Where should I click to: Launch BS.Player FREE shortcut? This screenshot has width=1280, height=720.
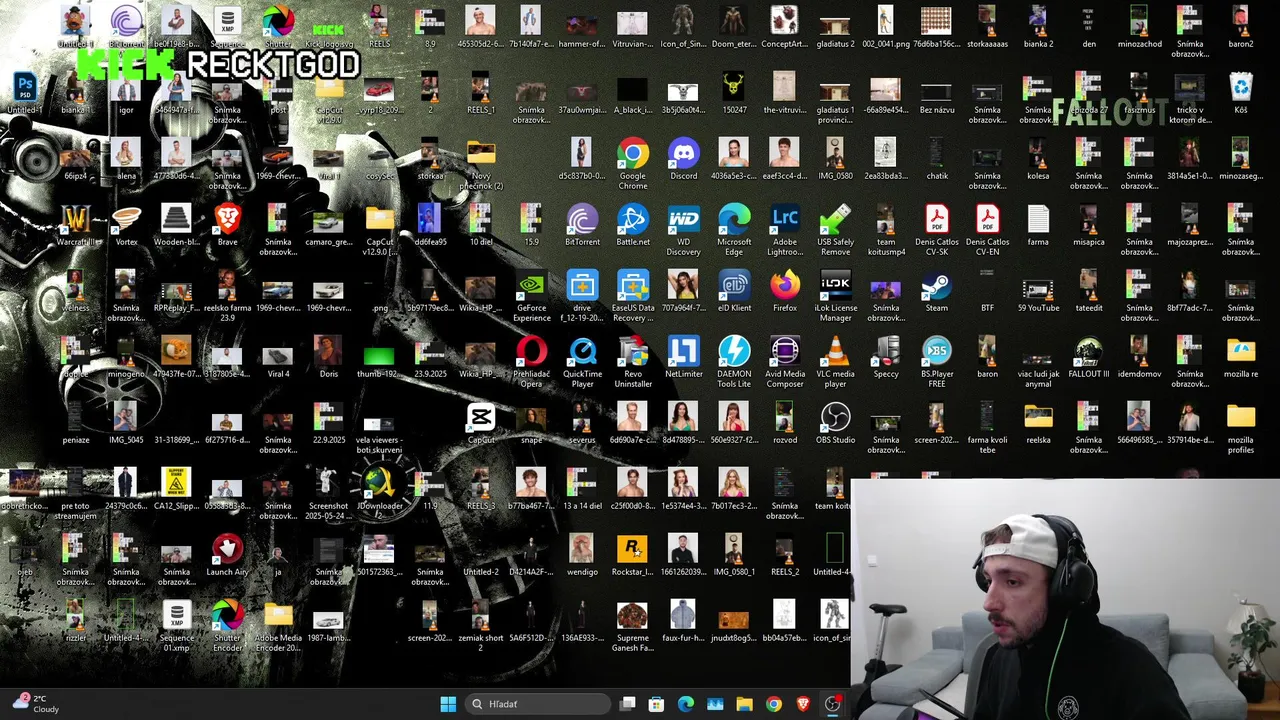(936, 363)
